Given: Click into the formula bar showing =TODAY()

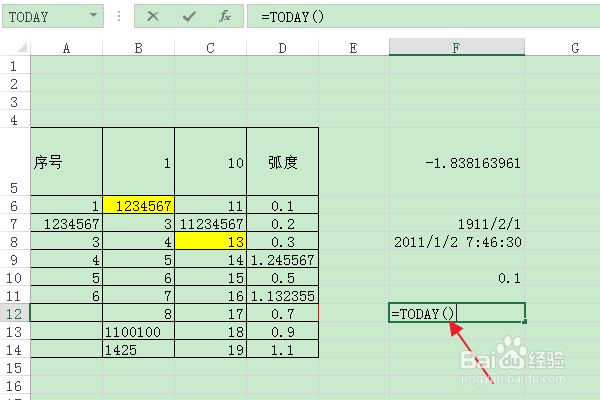Looking at the screenshot, I should click(x=424, y=16).
